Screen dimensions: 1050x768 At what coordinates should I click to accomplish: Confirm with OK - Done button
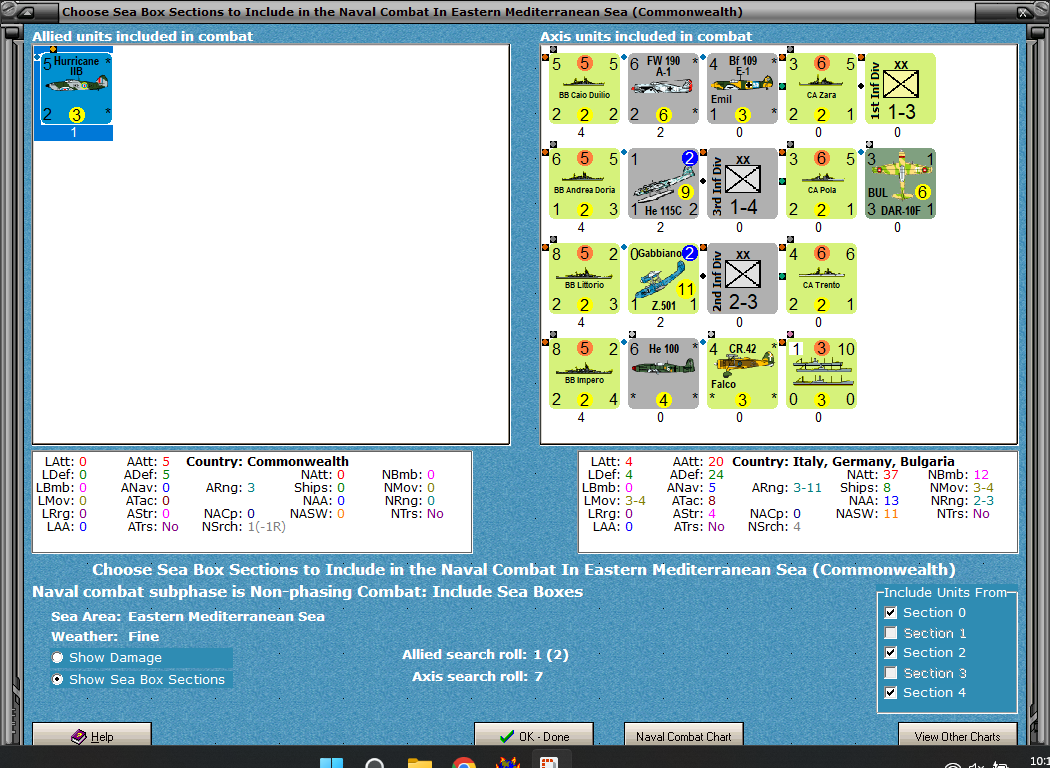click(534, 735)
